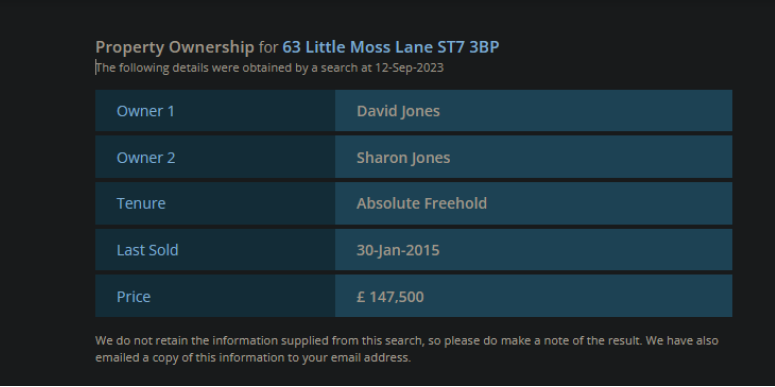Screen dimensions: 775x387
Task: Select the £ 147,500 price value
Action: [390, 297]
